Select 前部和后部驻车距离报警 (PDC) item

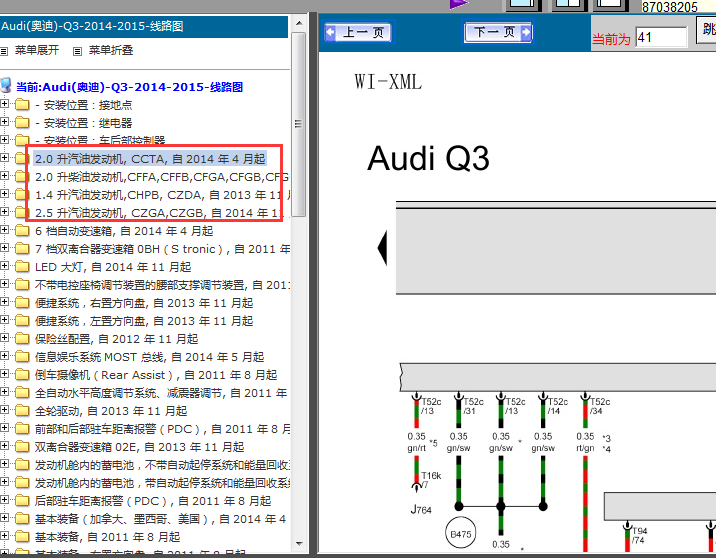point(162,429)
